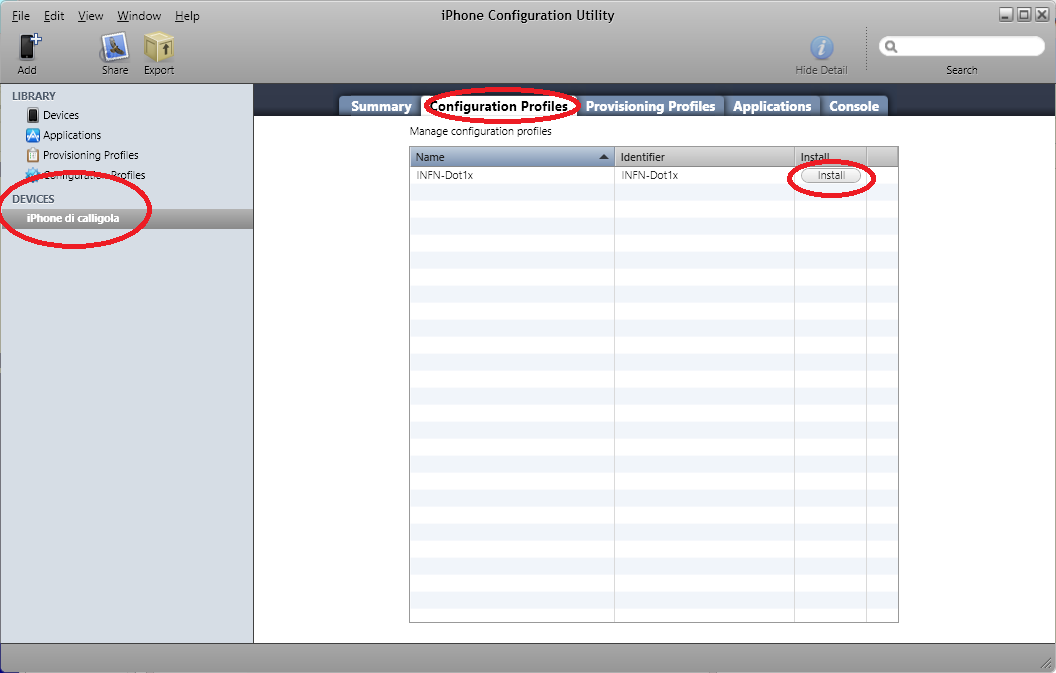Click the DEVICES section header
The height and width of the screenshot is (673, 1056).
(33, 199)
